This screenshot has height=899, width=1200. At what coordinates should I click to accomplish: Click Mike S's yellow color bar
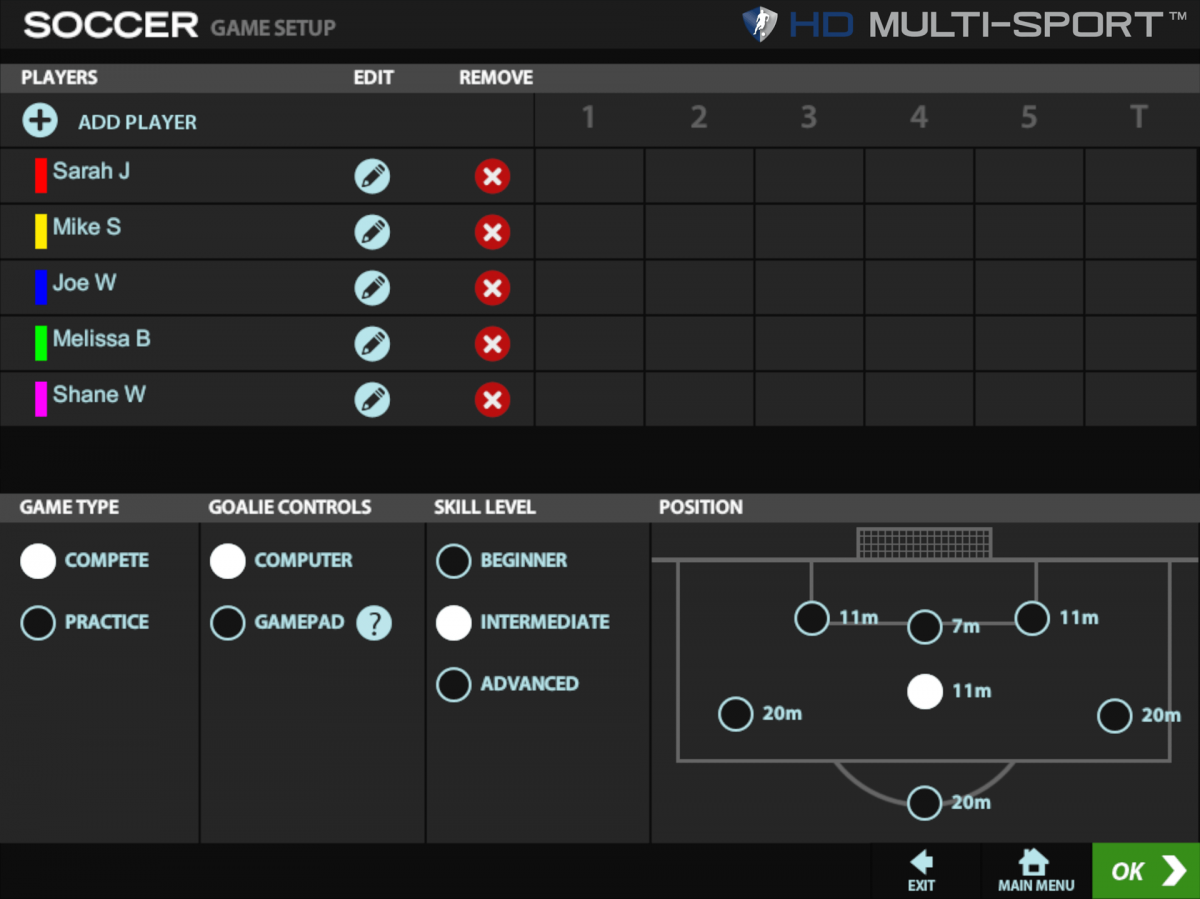41,231
